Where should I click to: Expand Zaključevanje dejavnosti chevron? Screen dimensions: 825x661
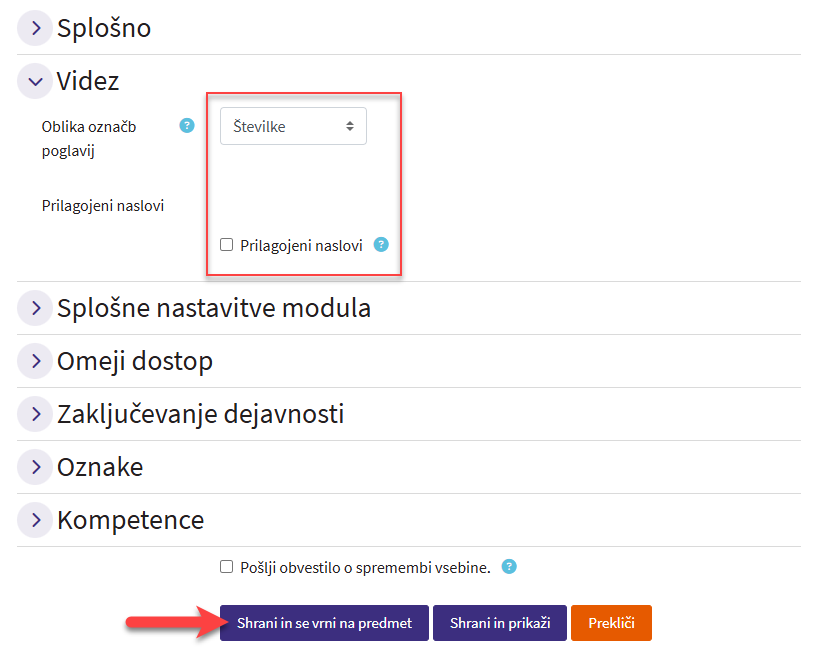click(x=35, y=414)
